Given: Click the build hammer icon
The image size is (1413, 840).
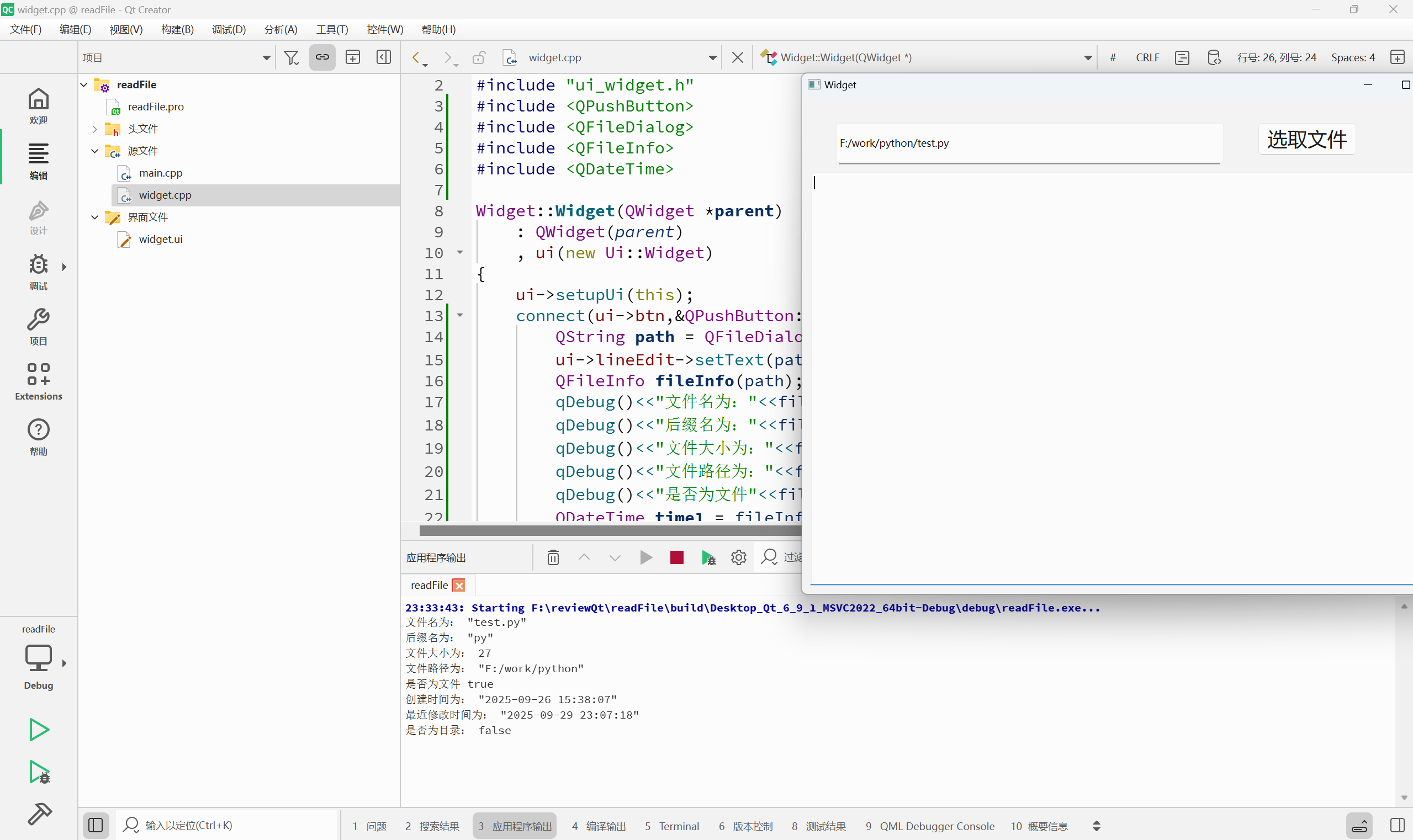Looking at the screenshot, I should [x=39, y=815].
